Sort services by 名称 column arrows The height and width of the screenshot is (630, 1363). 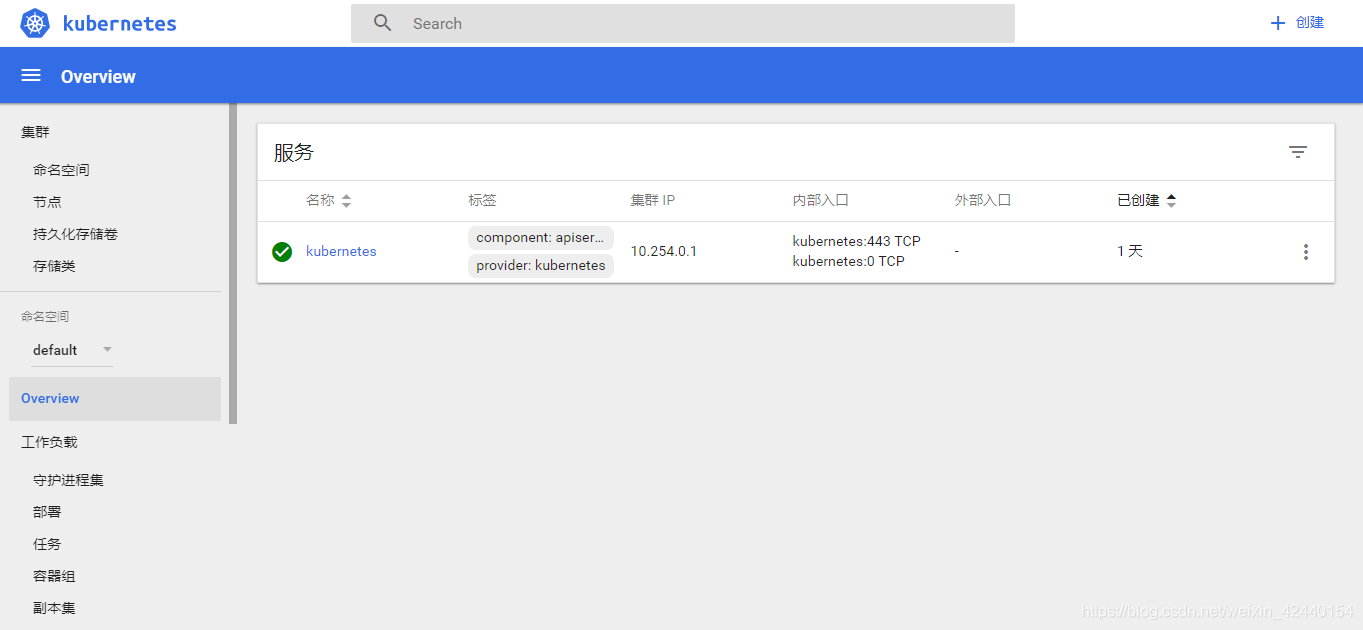(x=346, y=201)
